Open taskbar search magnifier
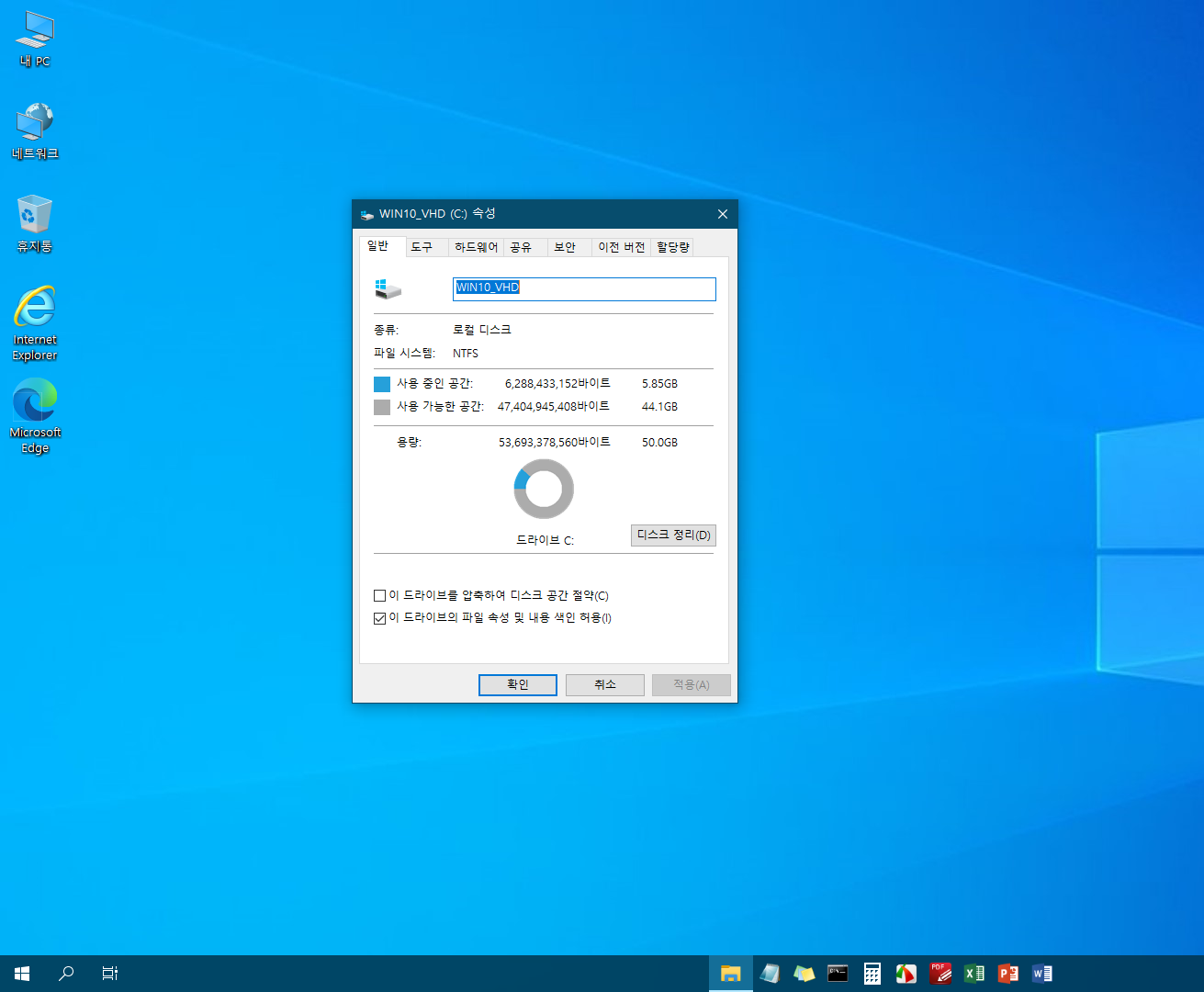The height and width of the screenshot is (992, 1204). point(66,974)
